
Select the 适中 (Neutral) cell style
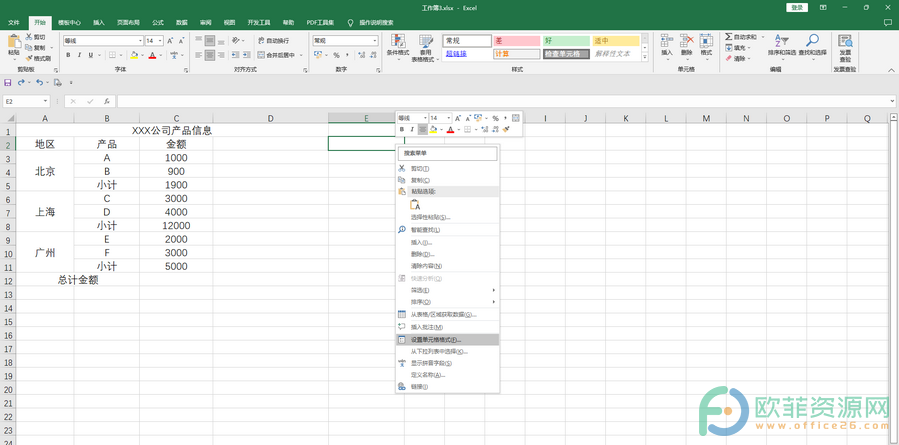tap(616, 41)
